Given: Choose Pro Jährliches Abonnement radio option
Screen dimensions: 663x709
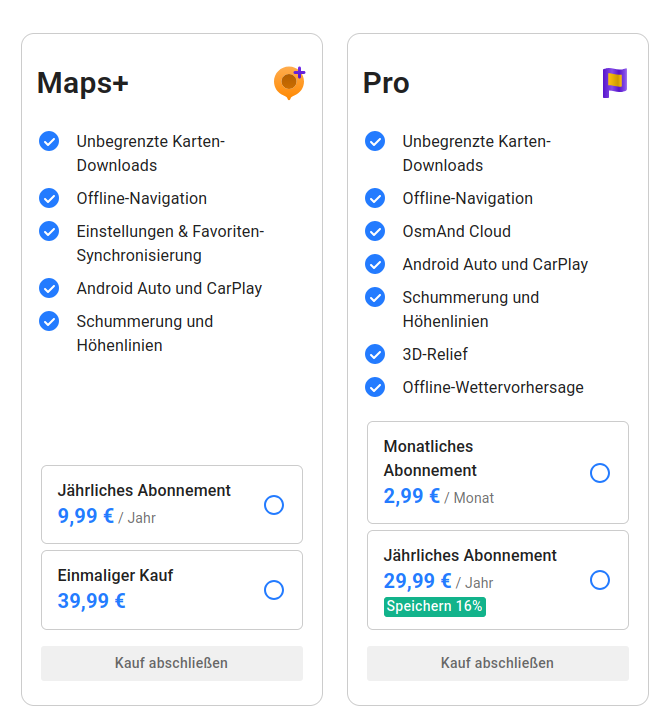Looking at the screenshot, I should click(x=600, y=580).
